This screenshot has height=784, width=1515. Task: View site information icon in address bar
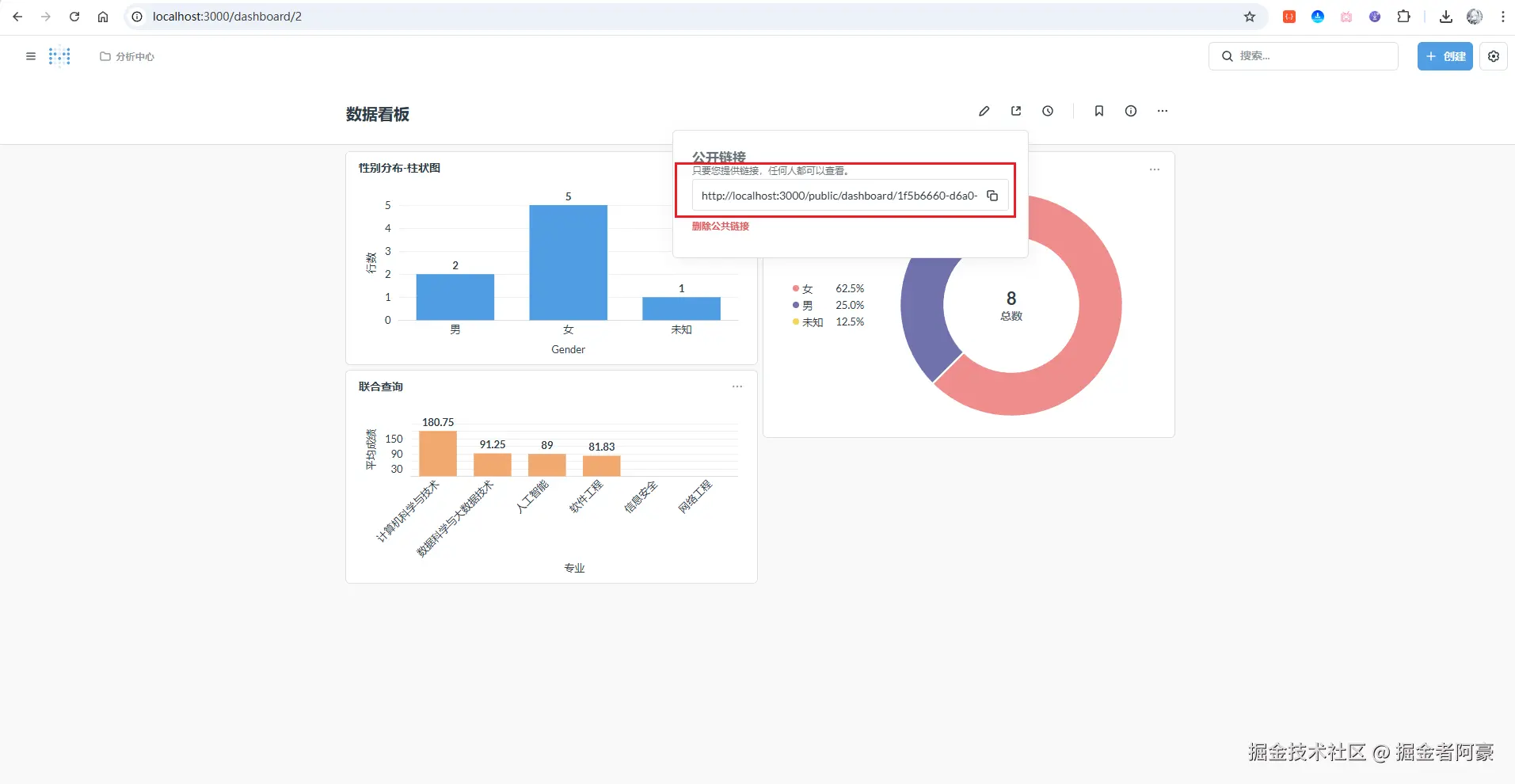[x=137, y=17]
